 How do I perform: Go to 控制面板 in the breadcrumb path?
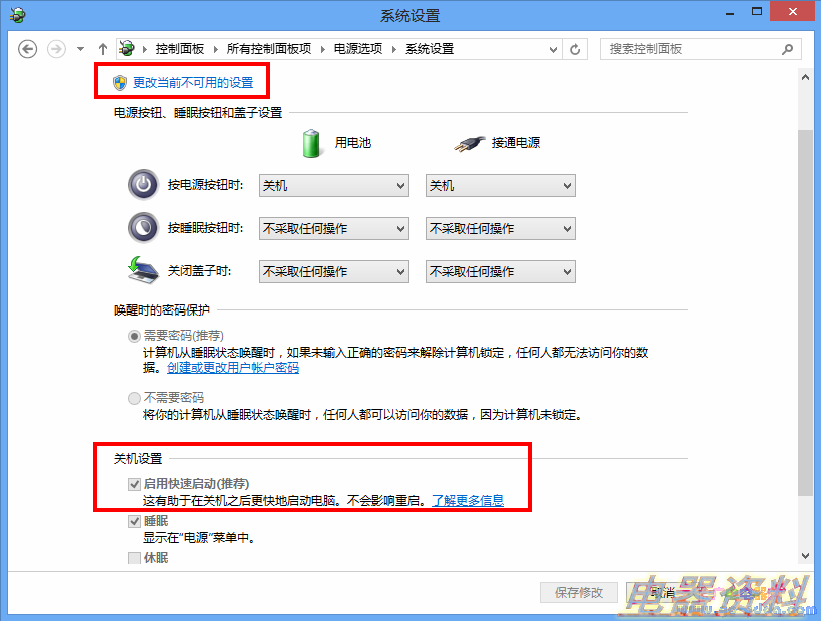(x=180, y=49)
